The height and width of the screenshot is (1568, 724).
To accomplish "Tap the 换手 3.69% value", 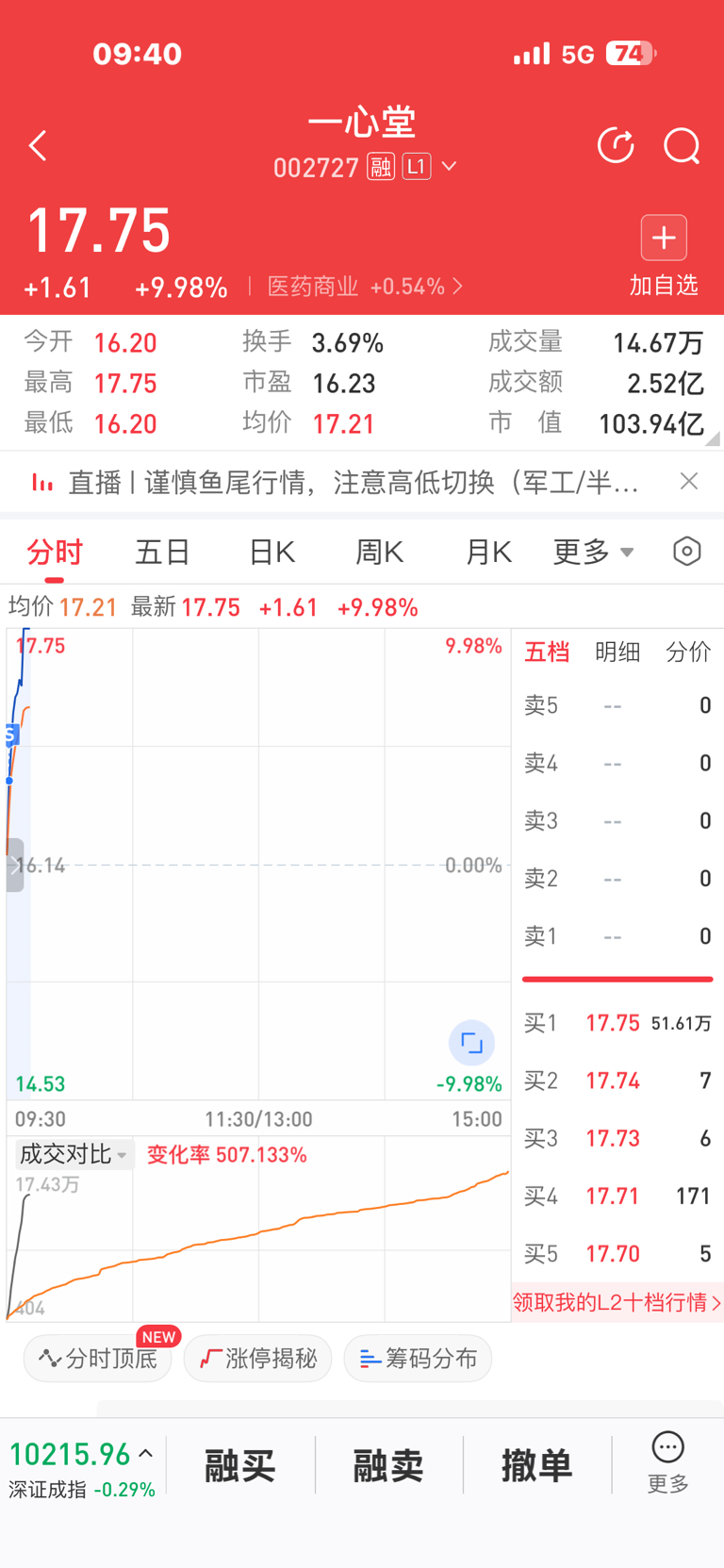I will [x=348, y=343].
